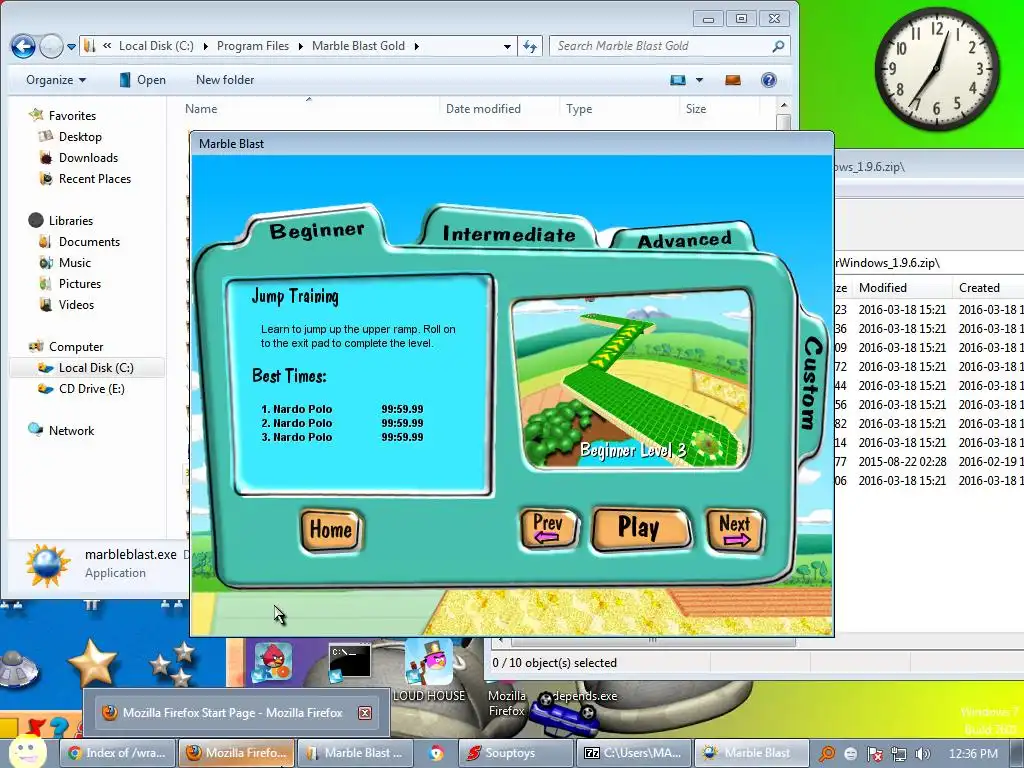Expand arrow after Program Files breadcrumb
The width and height of the screenshot is (1024, 768).
(x=301, y=46)
